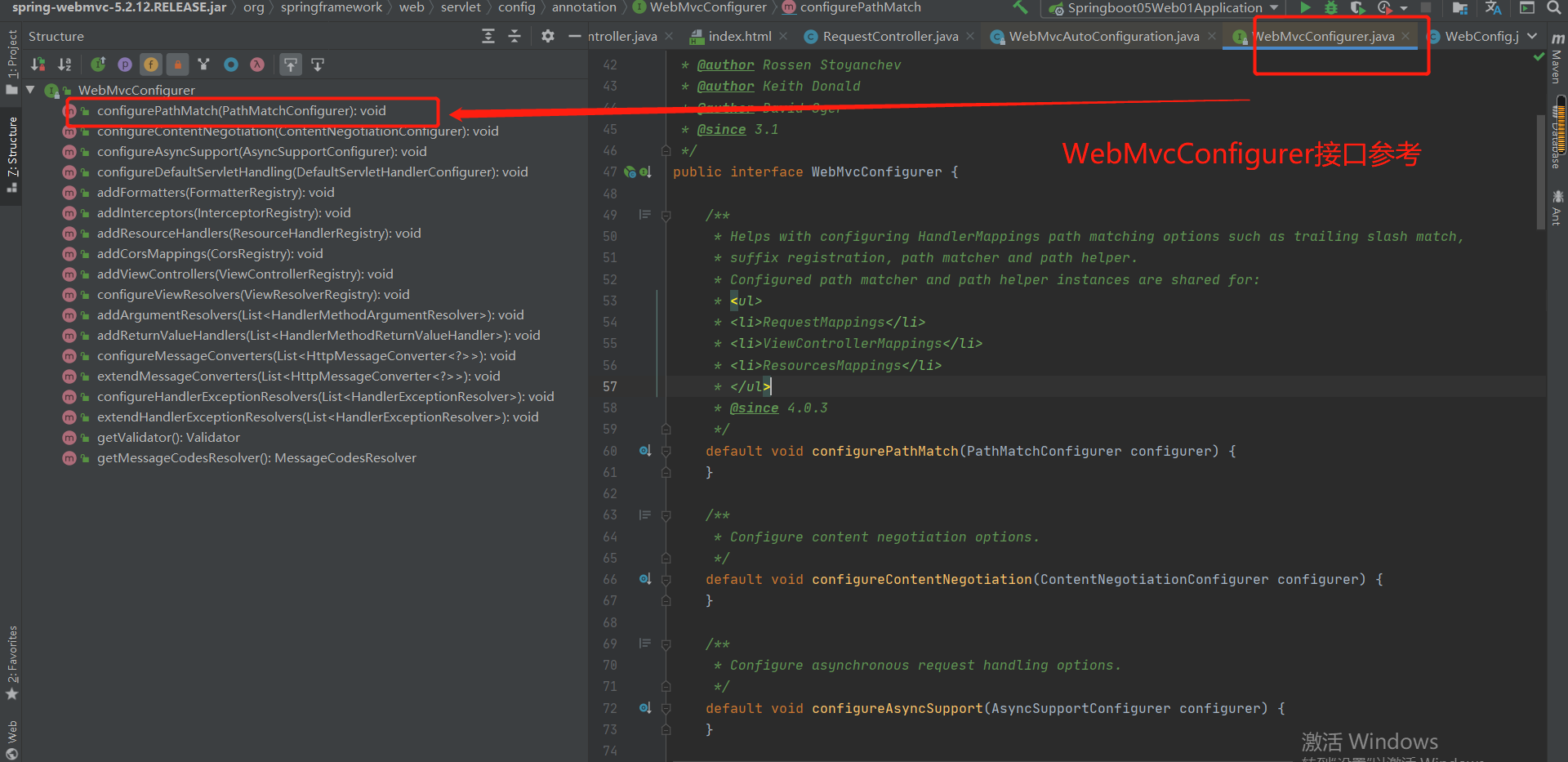Open the Web tool window
Viewport: 1568px width, 762px height.
(x=11, y=739)
